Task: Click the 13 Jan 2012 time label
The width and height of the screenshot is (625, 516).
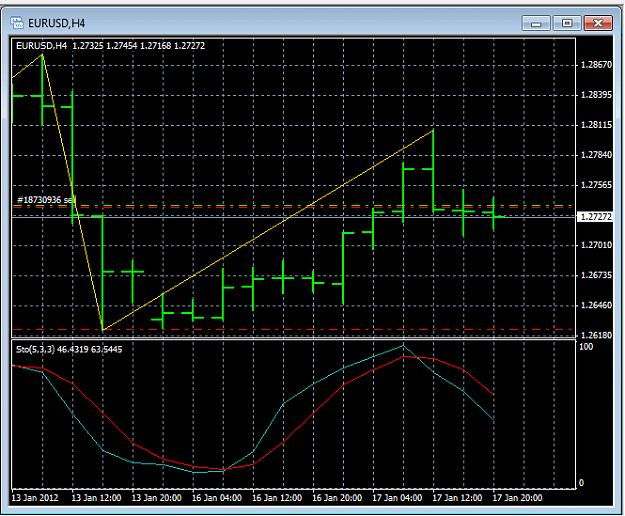Action: (35, 498)
